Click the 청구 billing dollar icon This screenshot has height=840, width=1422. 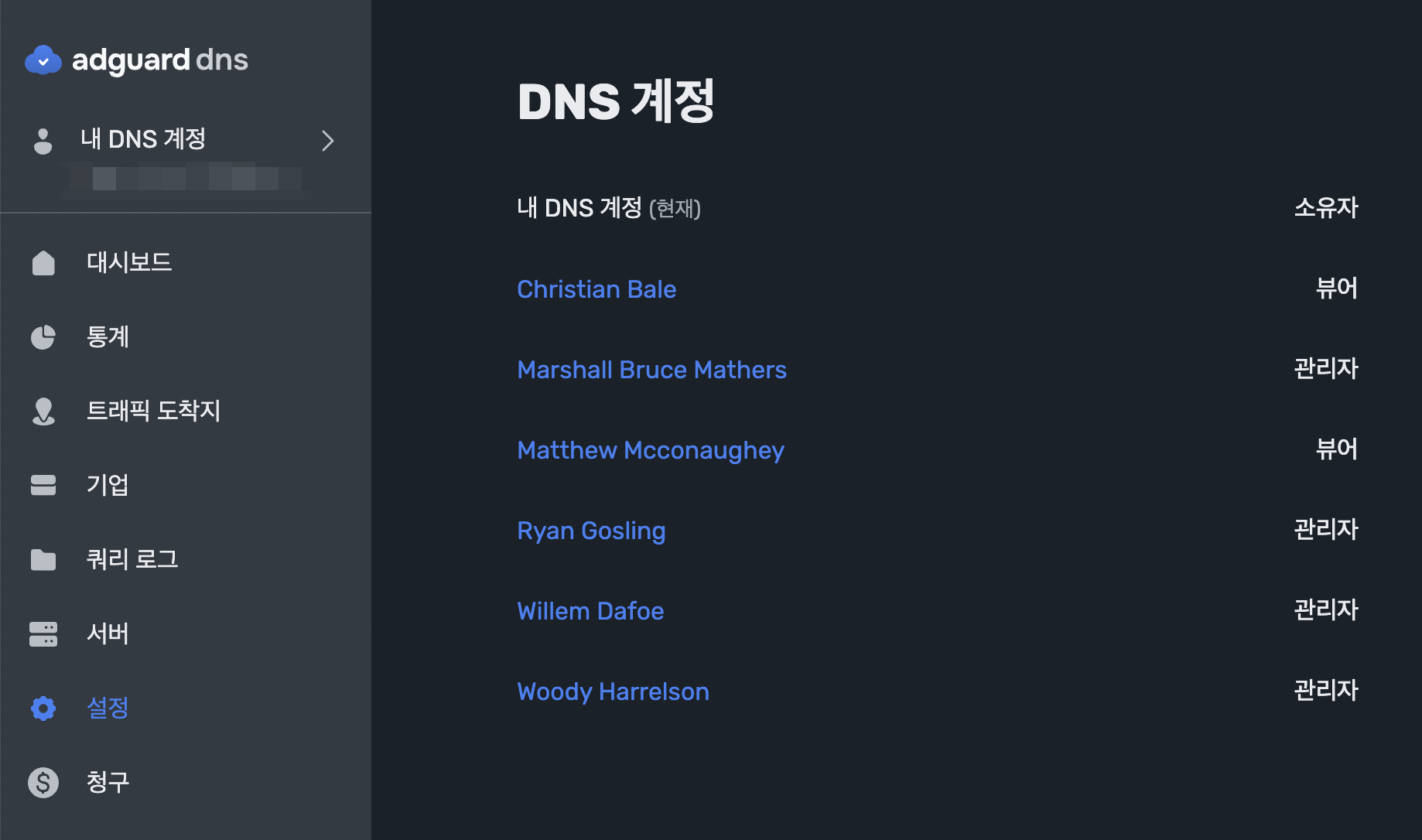[x=43, y=782]
